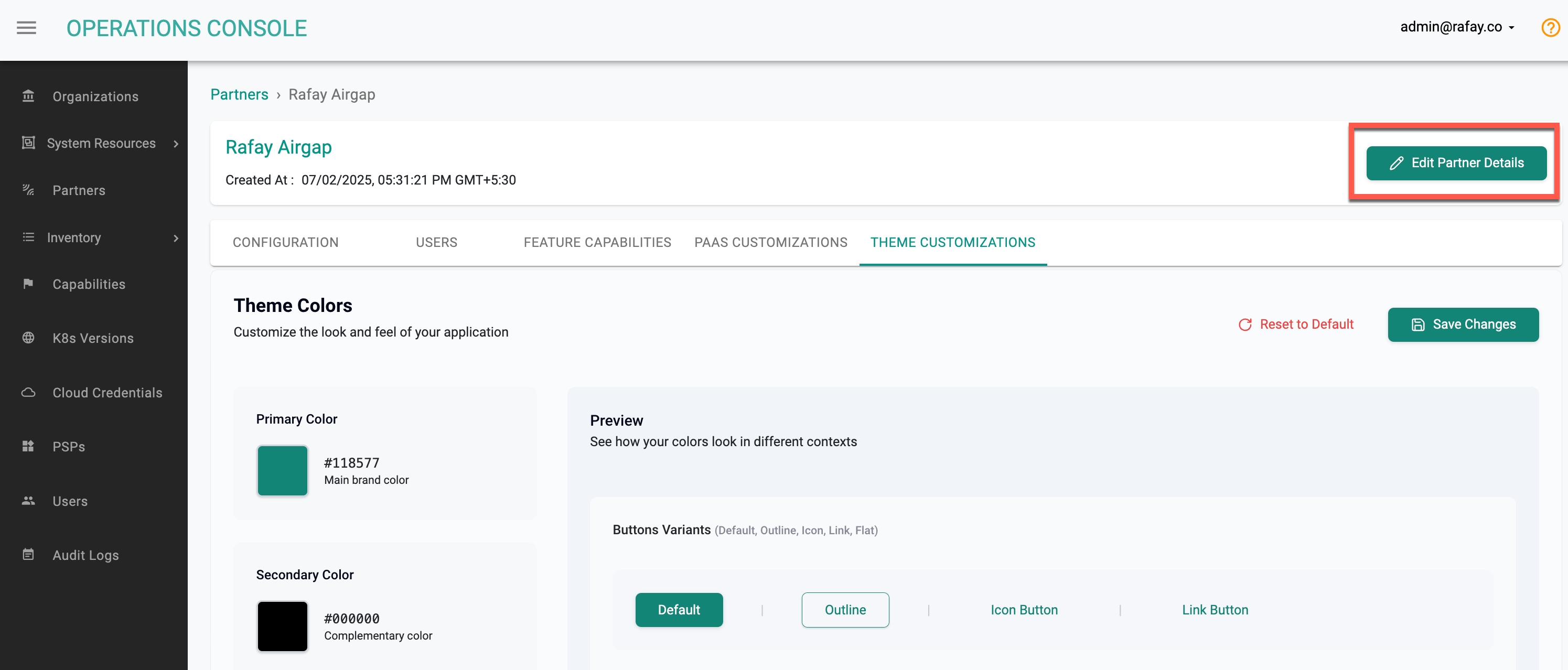Image resolution: width=1568 pixels, height=670 pixels.
Task: Click the System Resources sidebar icon
Action: (x=28, y=143)
